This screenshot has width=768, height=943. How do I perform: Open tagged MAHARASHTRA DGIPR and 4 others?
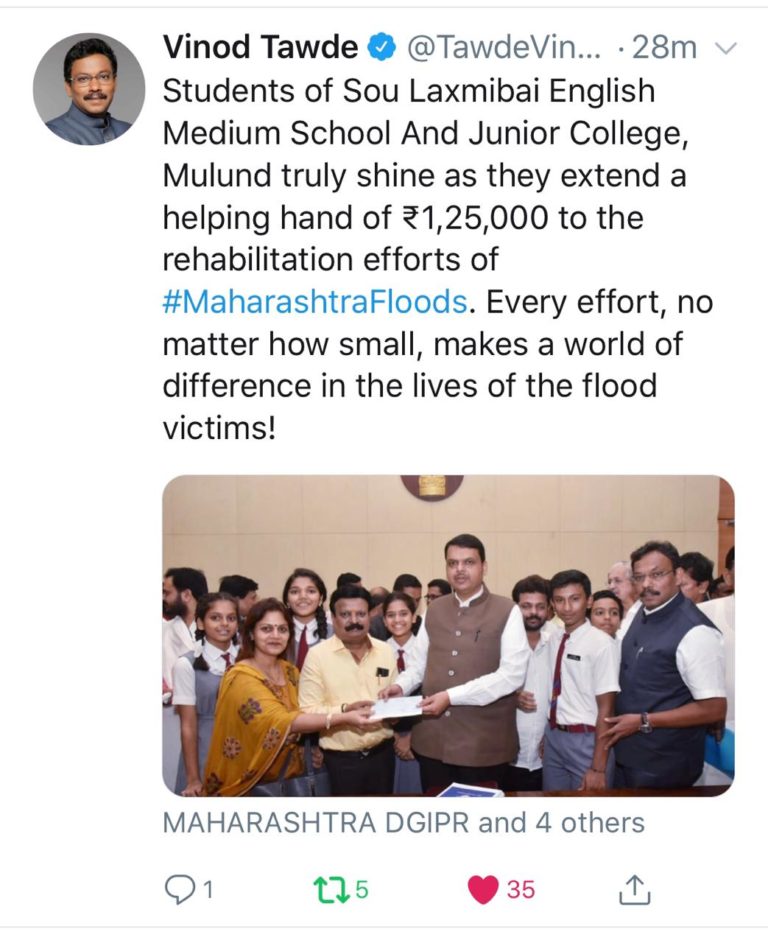pos(404,823)
